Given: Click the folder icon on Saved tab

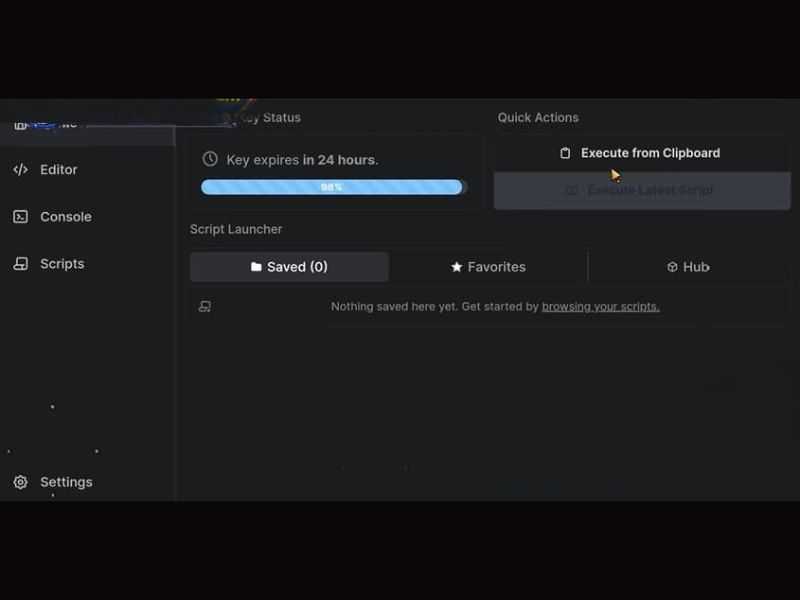Looking at the screenshot, I should 256,267.
